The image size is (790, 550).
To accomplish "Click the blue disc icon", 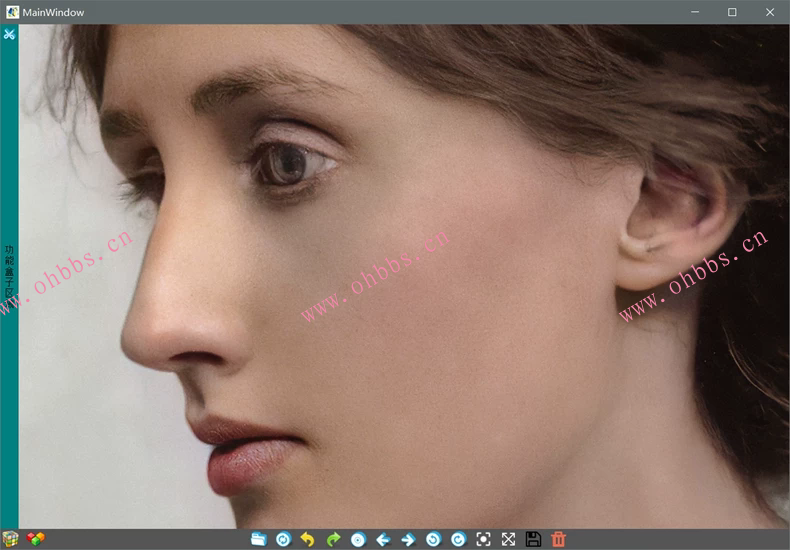I will [358, 539].
